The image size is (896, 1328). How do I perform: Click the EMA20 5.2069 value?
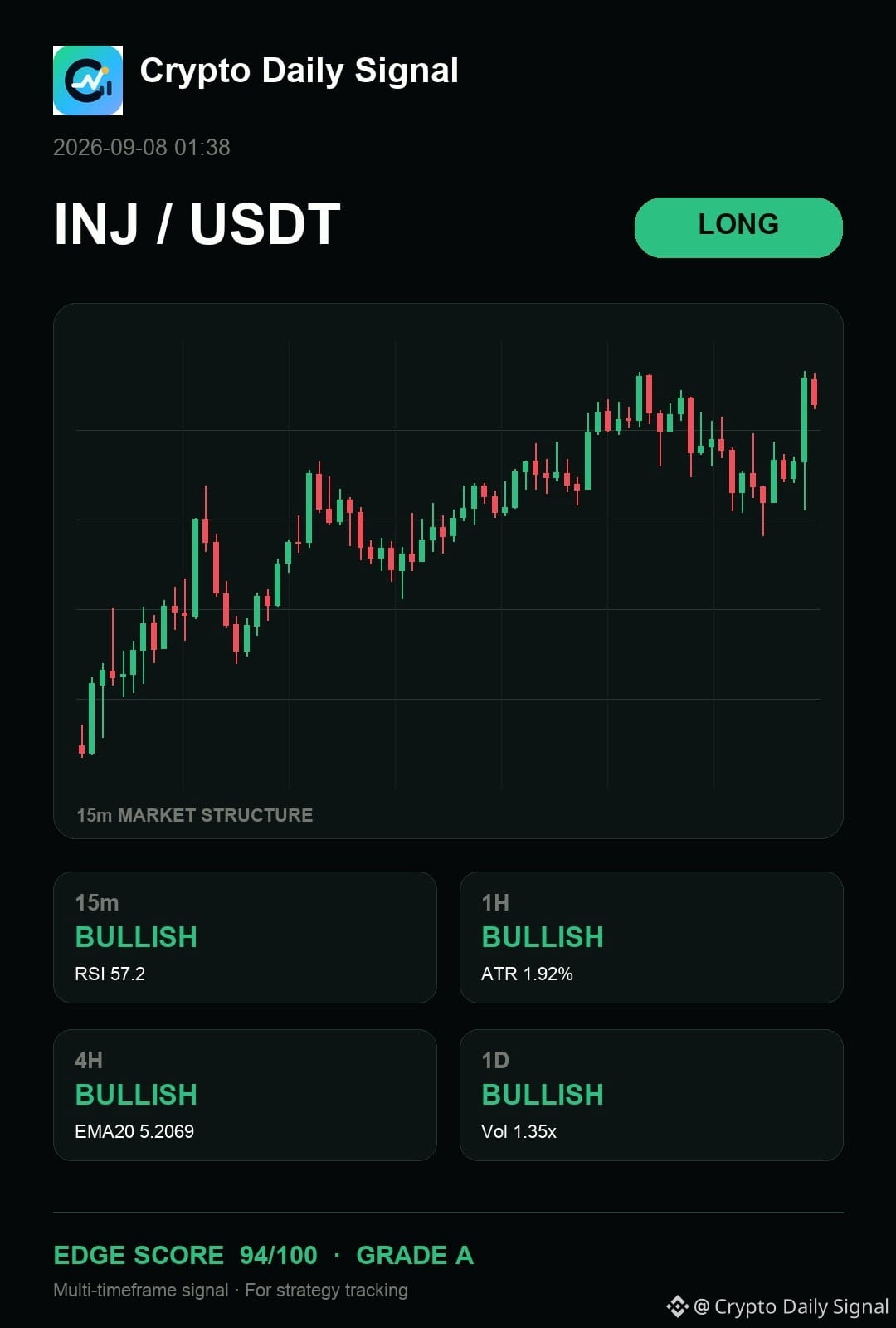pos(134,1131)
